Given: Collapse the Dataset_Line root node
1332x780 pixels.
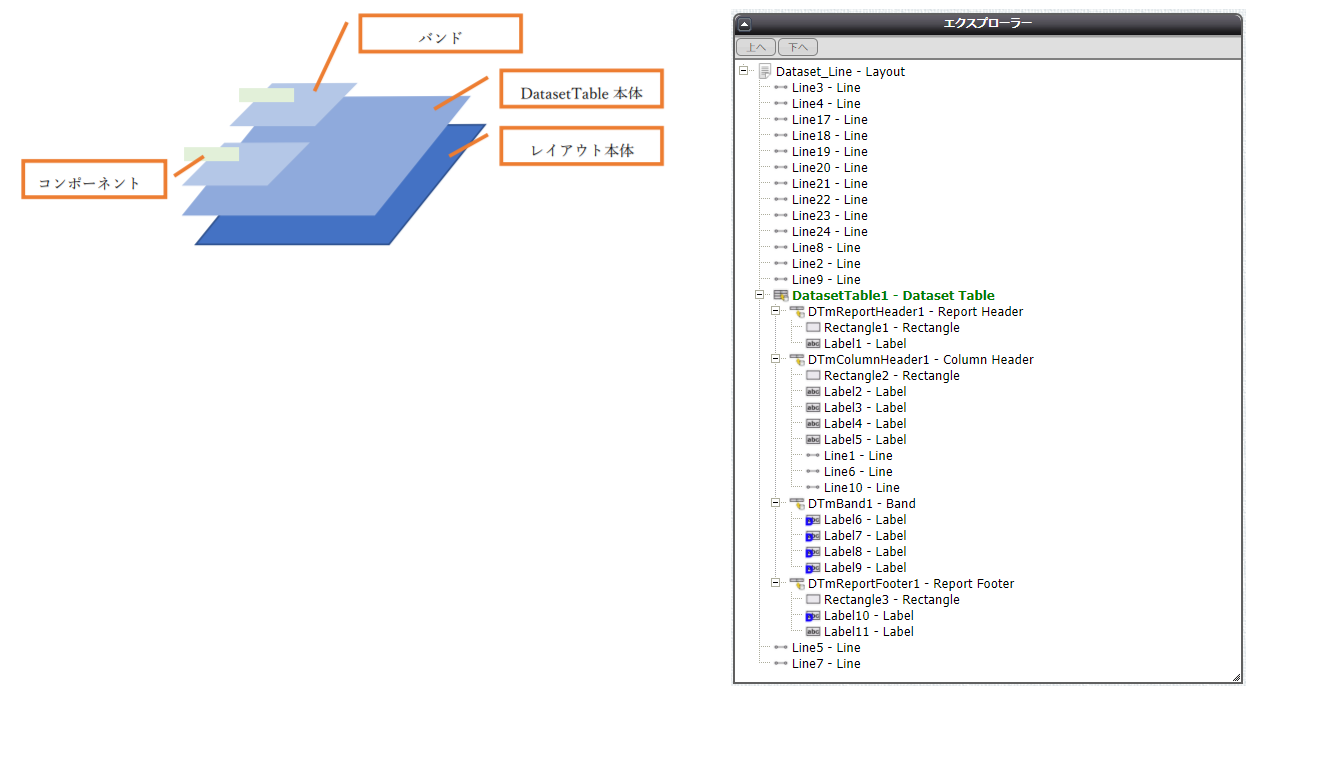Looking at the screenshot, I should point(743,72).
